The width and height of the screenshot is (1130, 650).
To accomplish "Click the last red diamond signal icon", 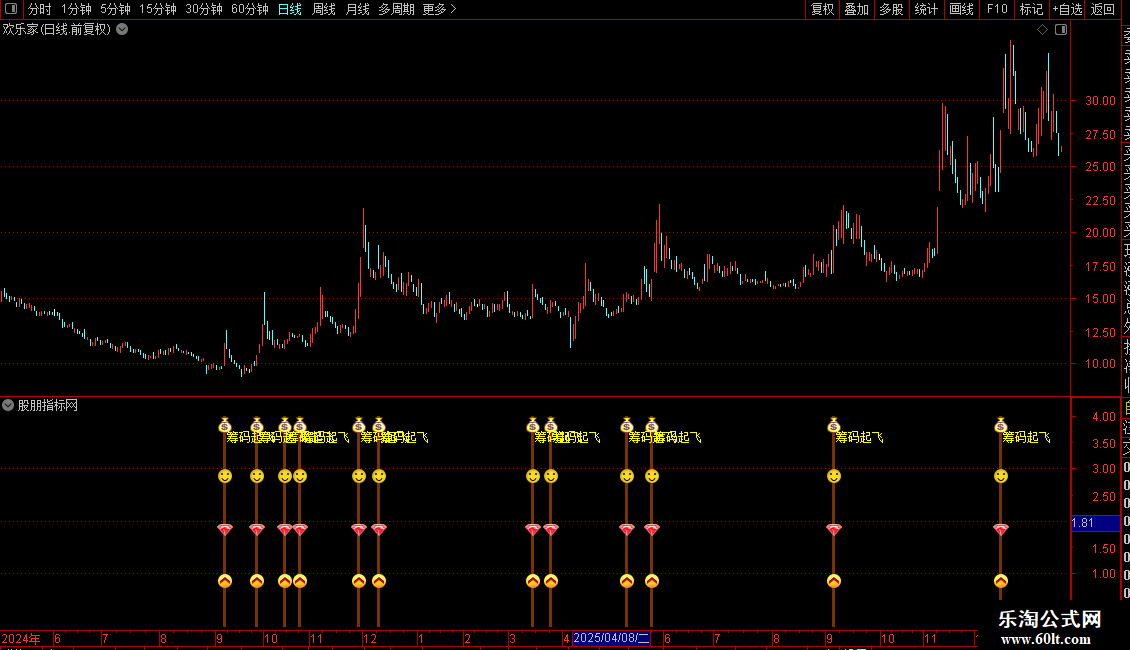I will [x=1000, y=530].
